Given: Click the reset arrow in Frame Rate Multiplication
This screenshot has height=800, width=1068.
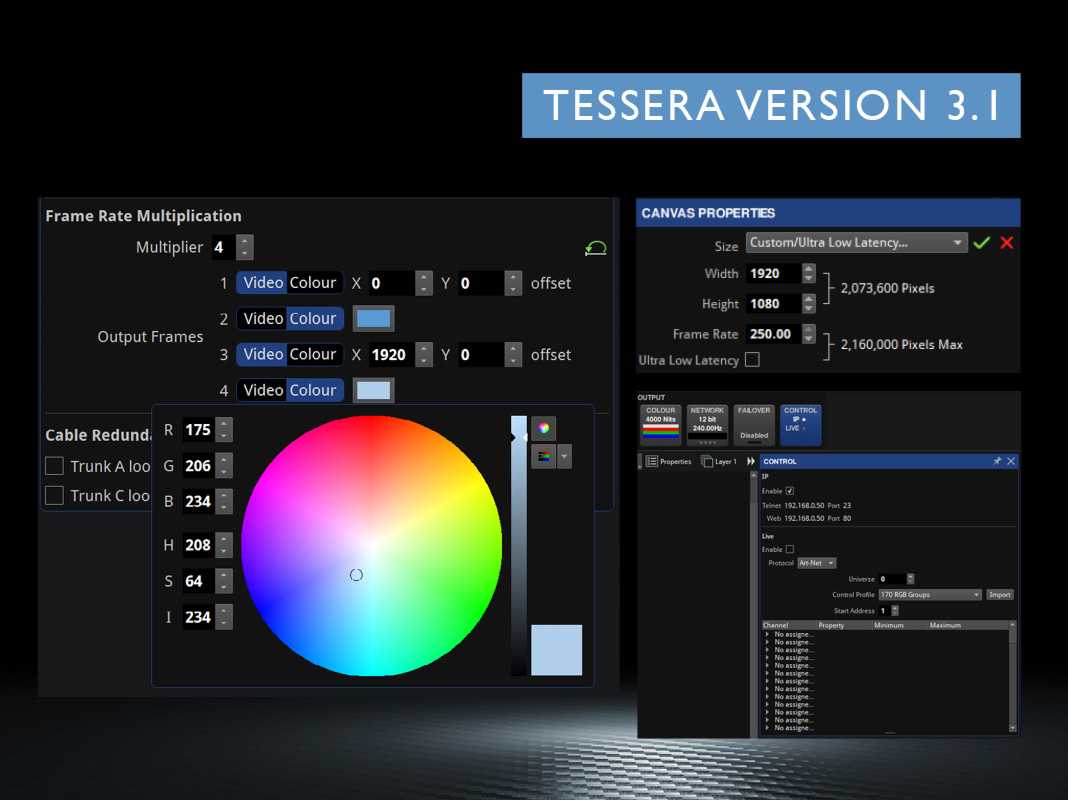Looking at the screenshot, I should tap(596, 247).
